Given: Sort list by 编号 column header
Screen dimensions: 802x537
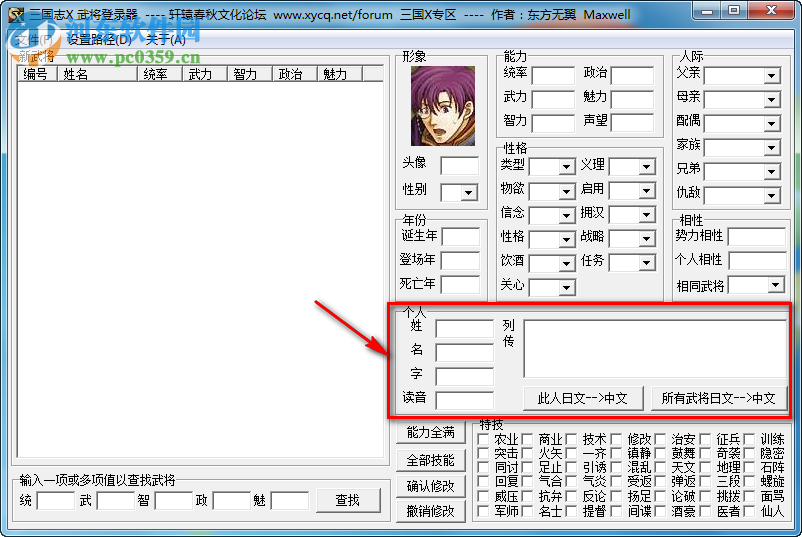Looking at the screenshot, I should click(x=37, y=74).
